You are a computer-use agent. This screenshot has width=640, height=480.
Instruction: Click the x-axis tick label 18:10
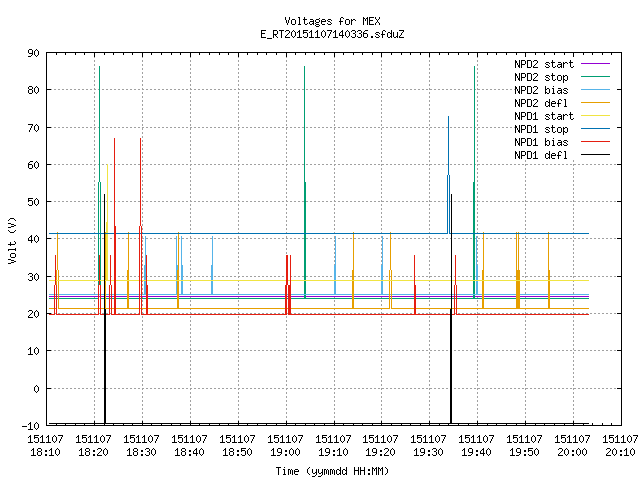[45, 452]
